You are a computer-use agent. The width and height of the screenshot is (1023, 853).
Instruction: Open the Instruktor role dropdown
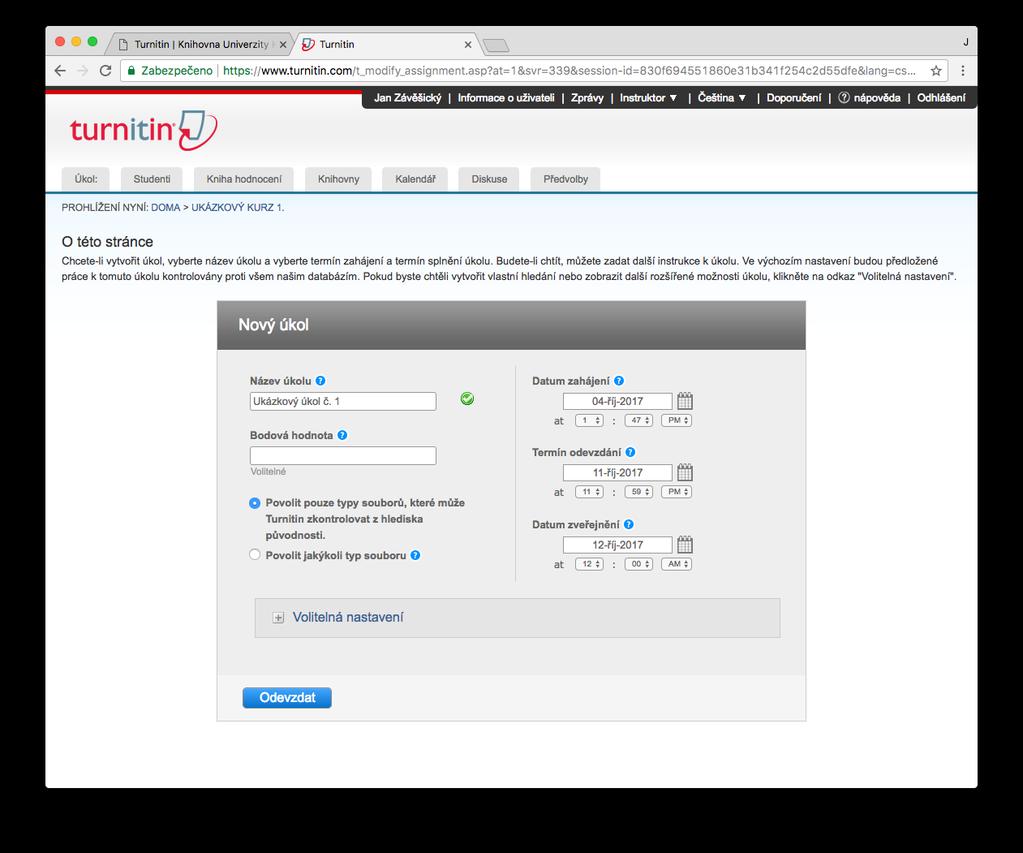coord(648,98)
